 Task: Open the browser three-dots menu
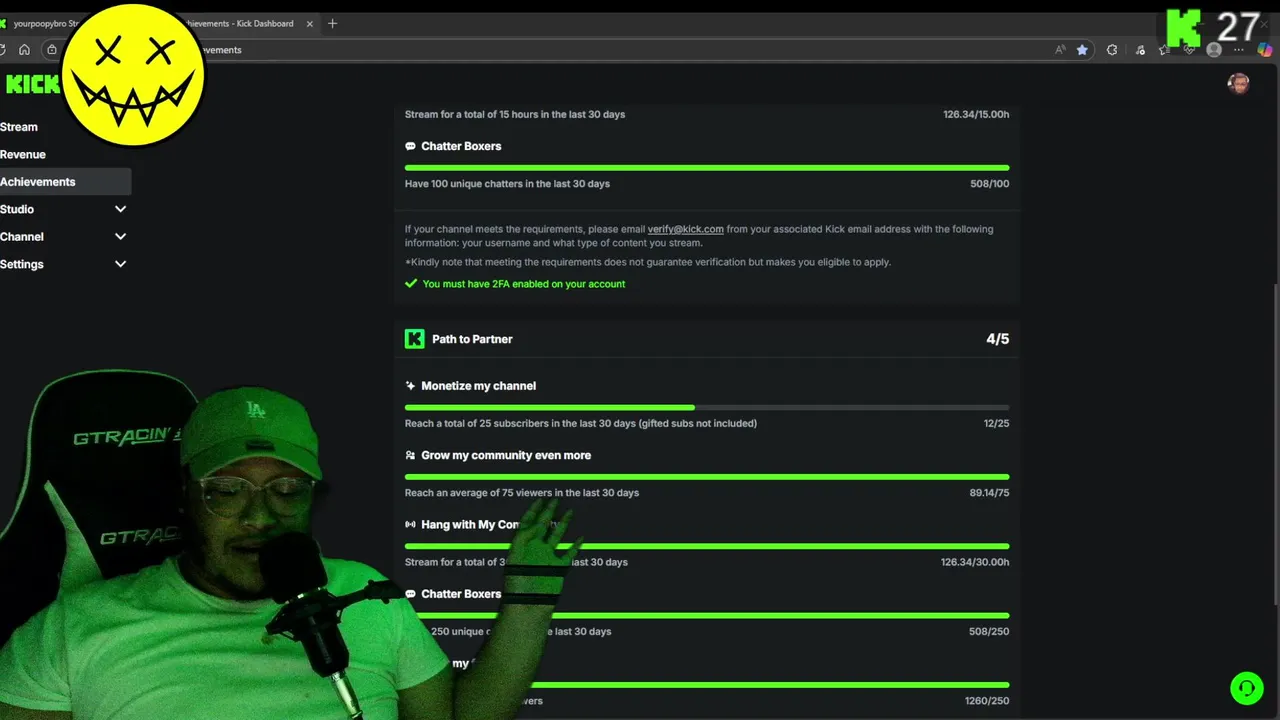click(x=1240, y=50)
